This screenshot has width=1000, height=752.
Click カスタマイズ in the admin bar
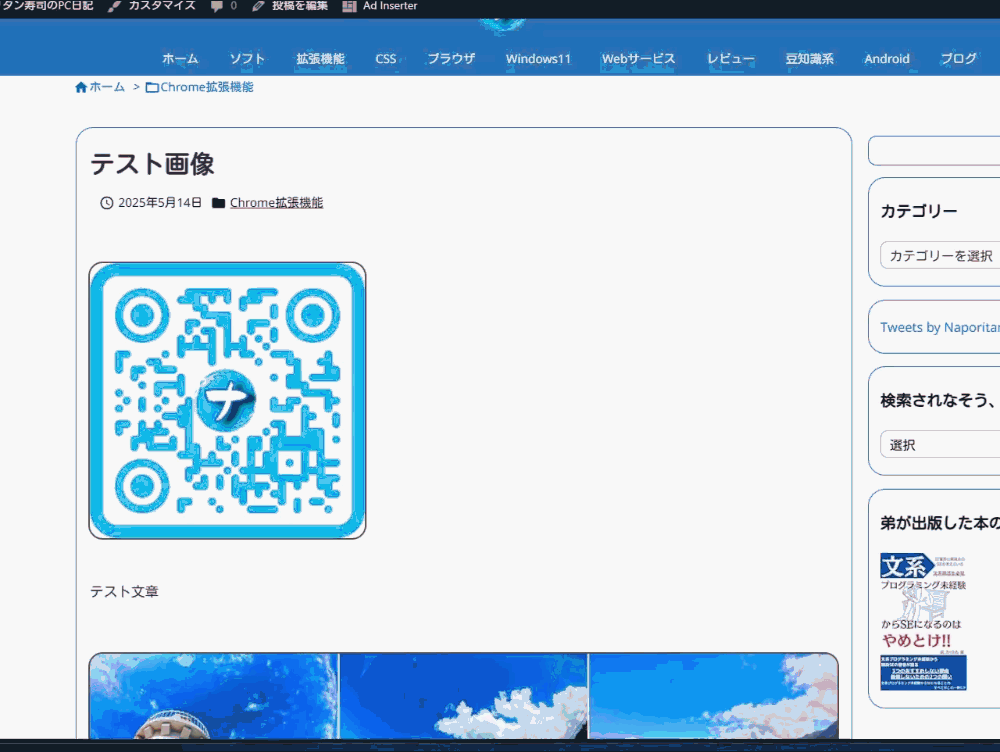pyautogui.click(x=162, y=6)
